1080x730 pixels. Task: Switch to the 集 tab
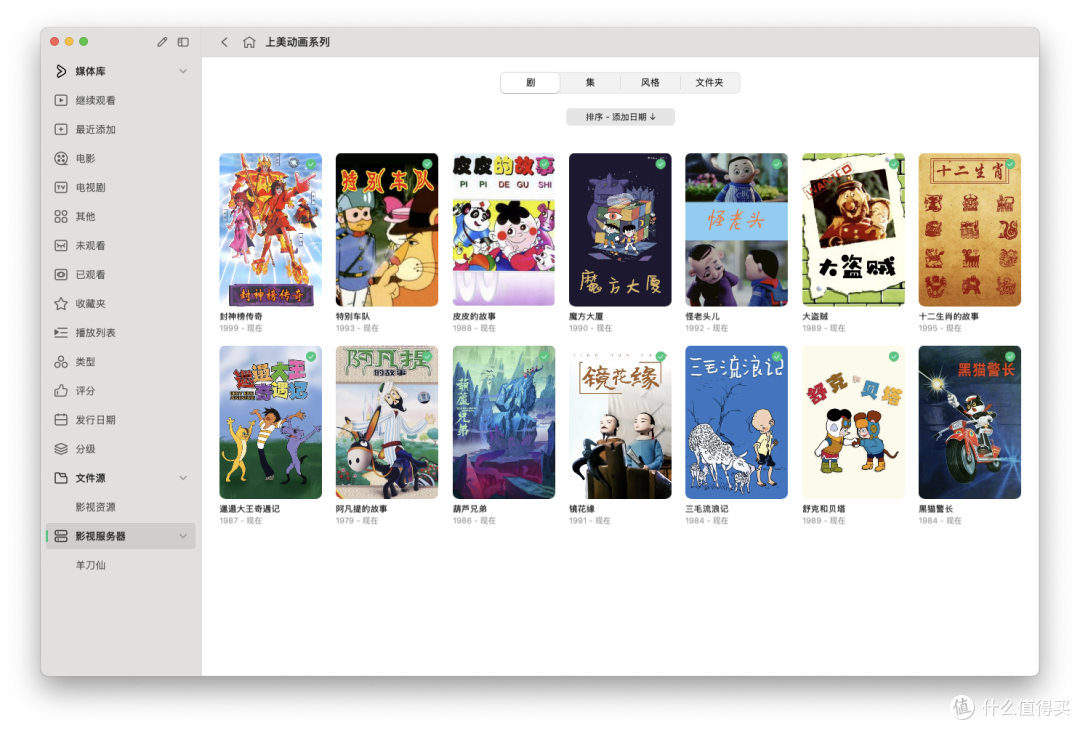click(590, 82)
